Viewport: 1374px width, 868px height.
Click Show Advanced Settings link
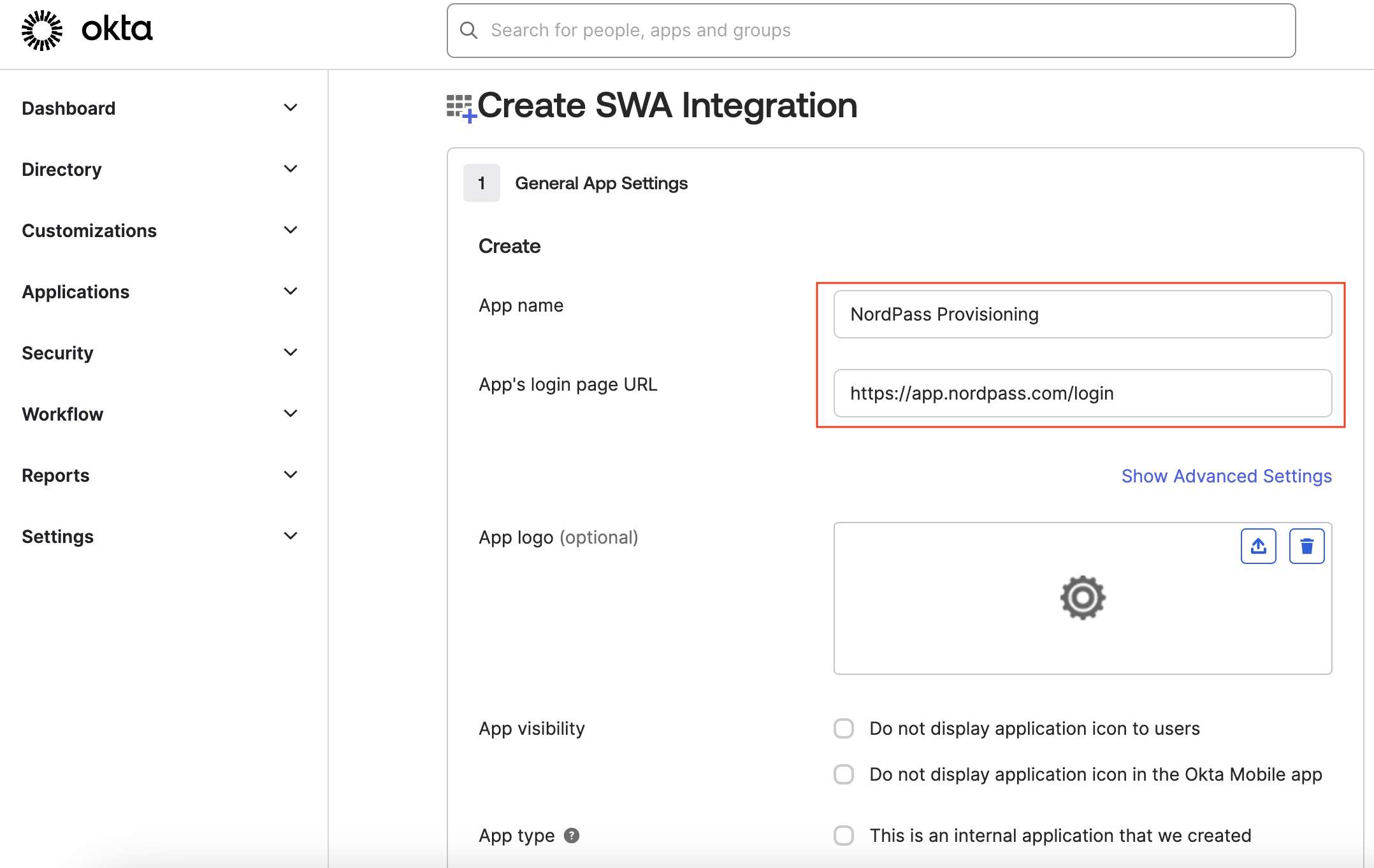(1227, 476)
